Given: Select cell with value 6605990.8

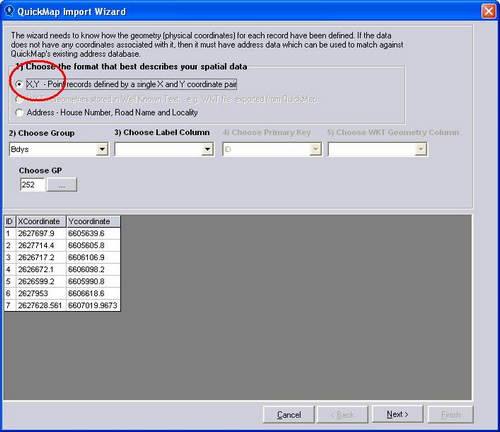Looking at the screenshot, I should tap(93, 281).
